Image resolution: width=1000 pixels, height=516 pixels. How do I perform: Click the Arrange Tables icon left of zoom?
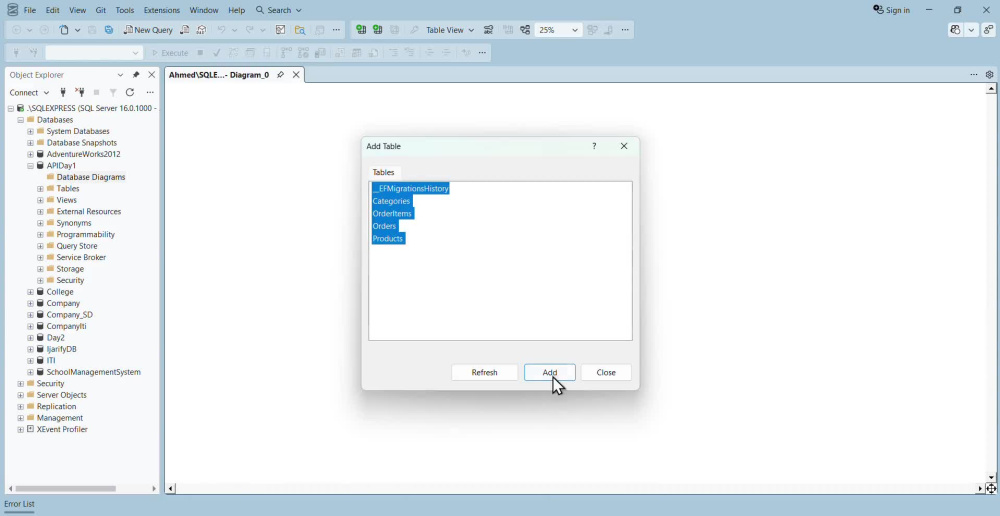pos(525,30)
